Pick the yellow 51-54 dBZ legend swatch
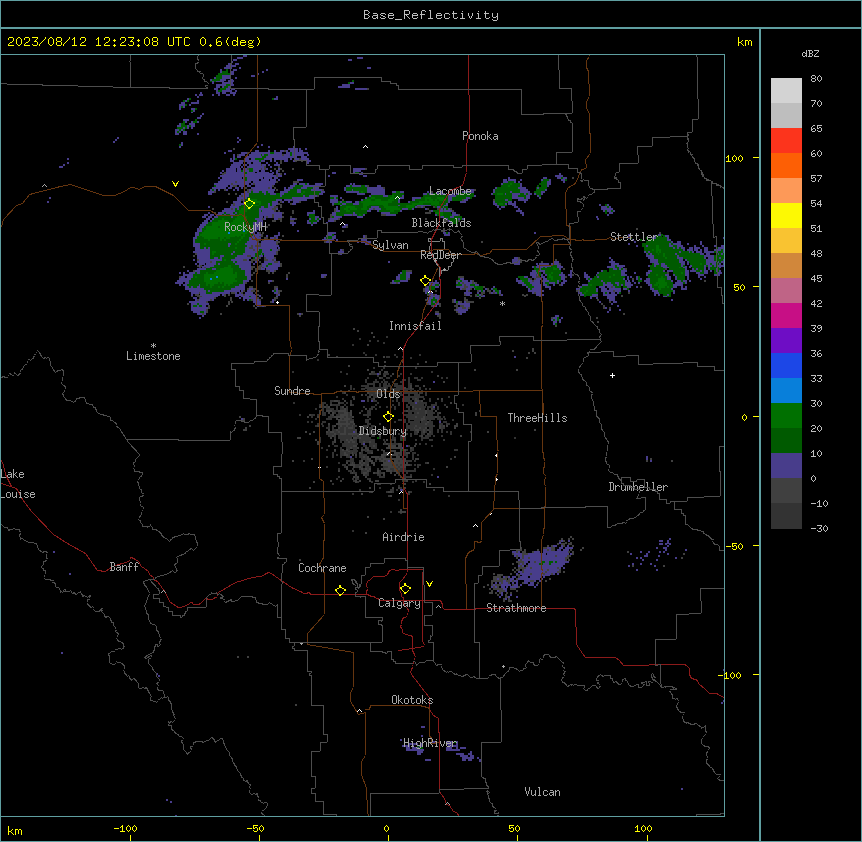The height and width of the screenshot is (842, 862). click(786, 215)
